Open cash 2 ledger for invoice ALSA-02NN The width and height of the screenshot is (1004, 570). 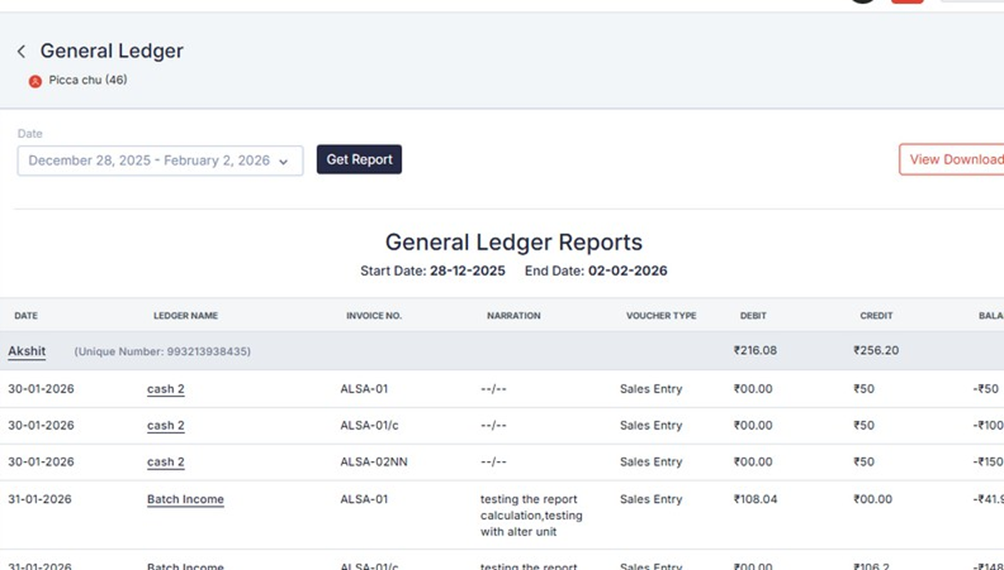tap(166, 462)
